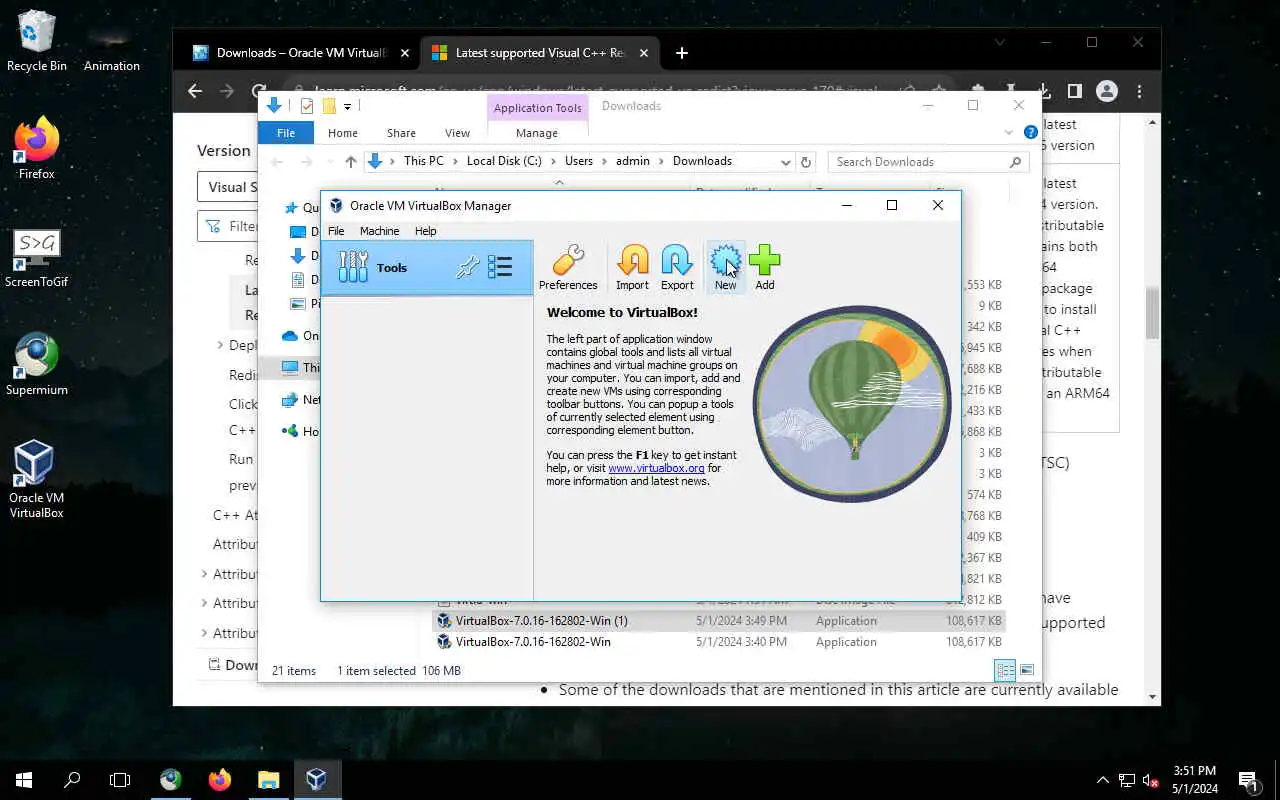Viewport: 1280px width, 800px height.
Task: Switch to Downloads – Oracle VM VirtualBox tab
Action: (300, 53)
